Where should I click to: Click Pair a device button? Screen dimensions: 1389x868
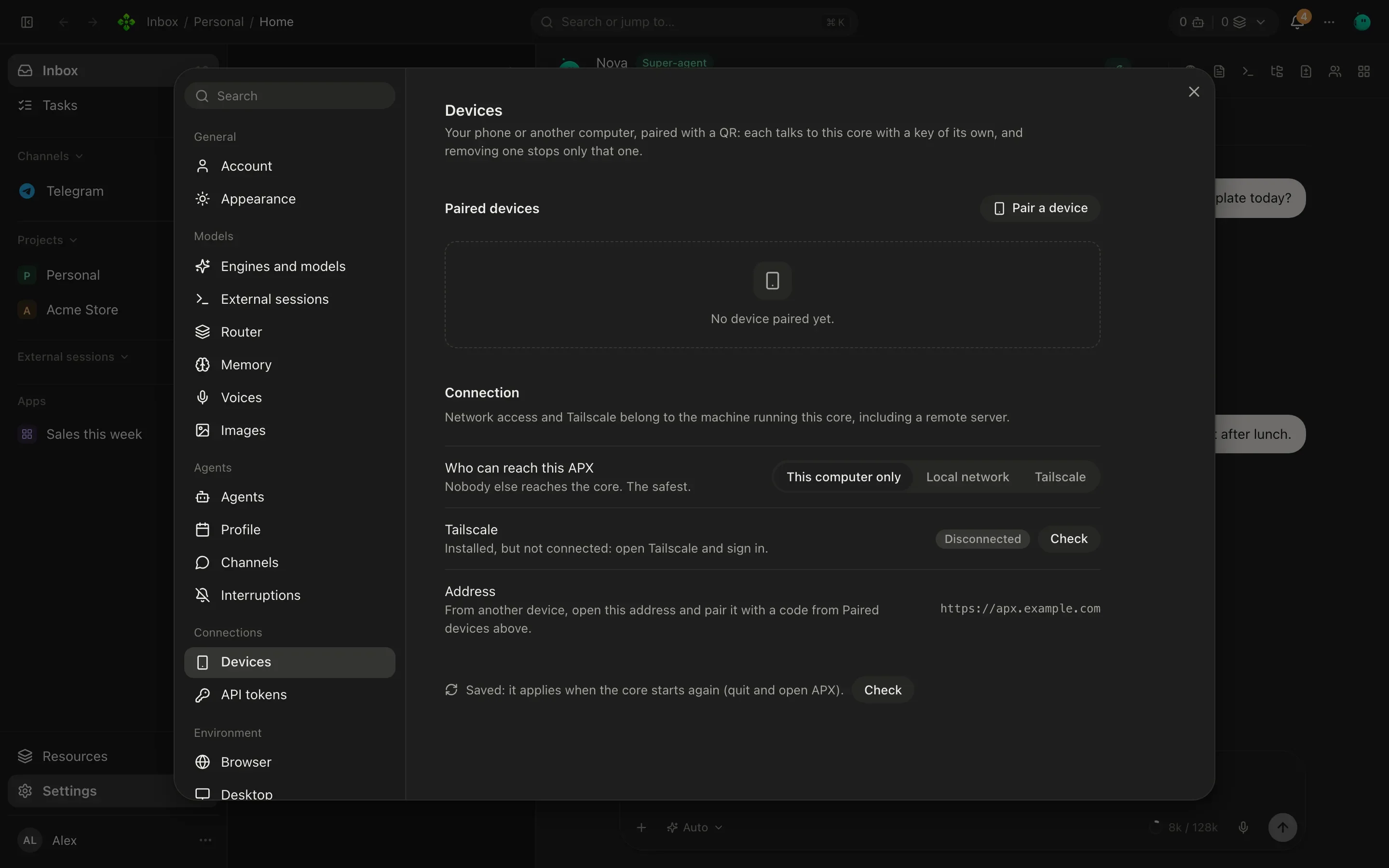(x=1039, y=208)
